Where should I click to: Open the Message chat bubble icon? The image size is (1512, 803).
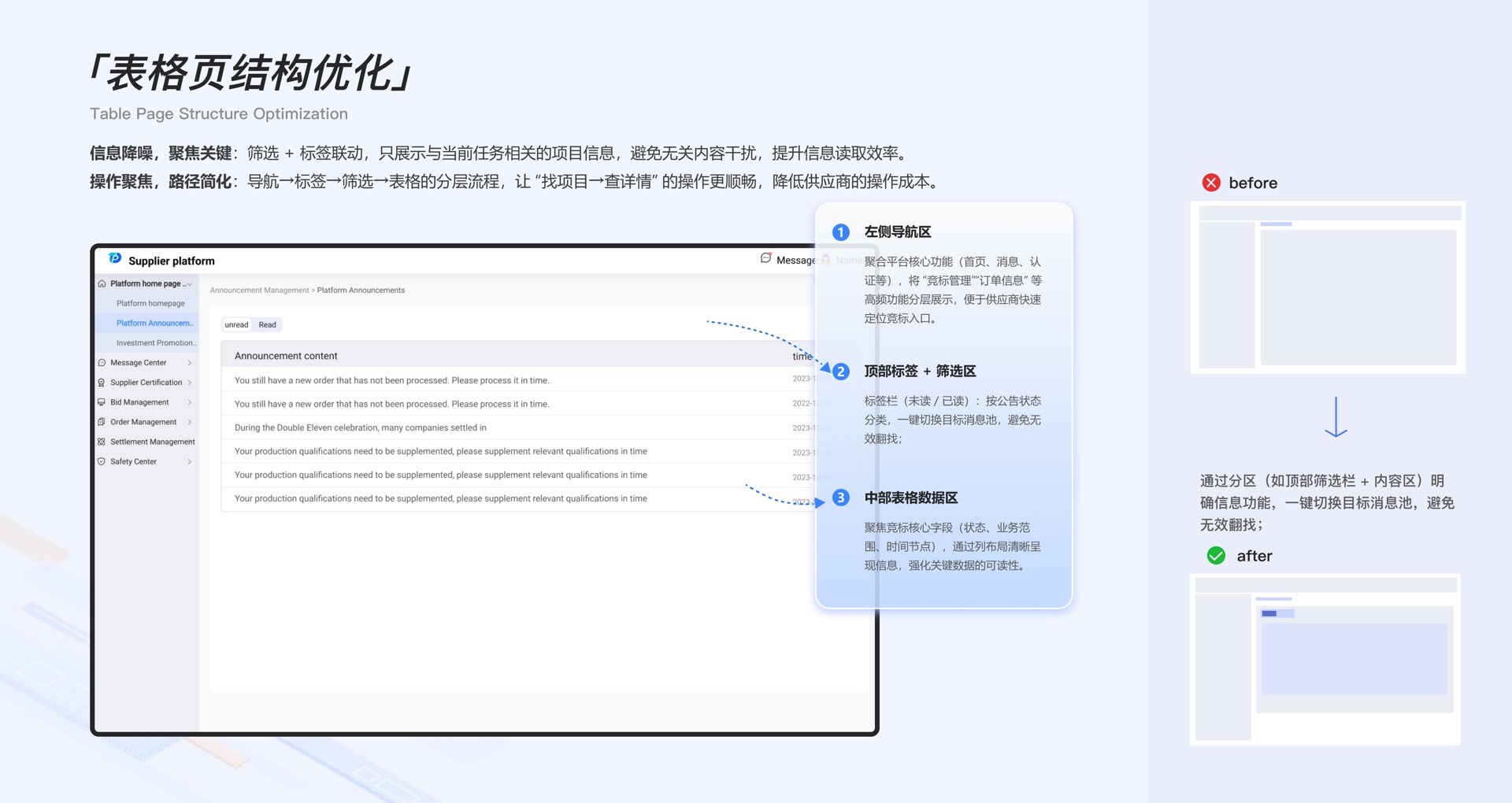point(765,258)
